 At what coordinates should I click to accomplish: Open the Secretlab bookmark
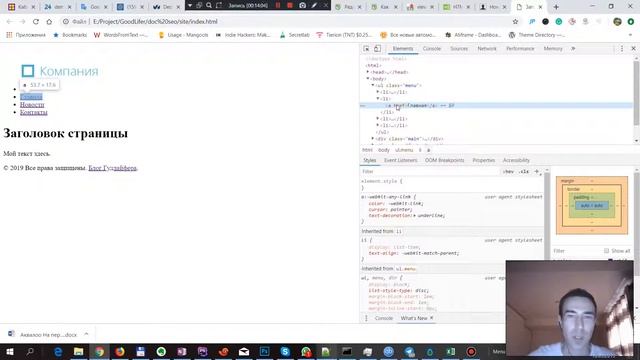coord(294,35)
